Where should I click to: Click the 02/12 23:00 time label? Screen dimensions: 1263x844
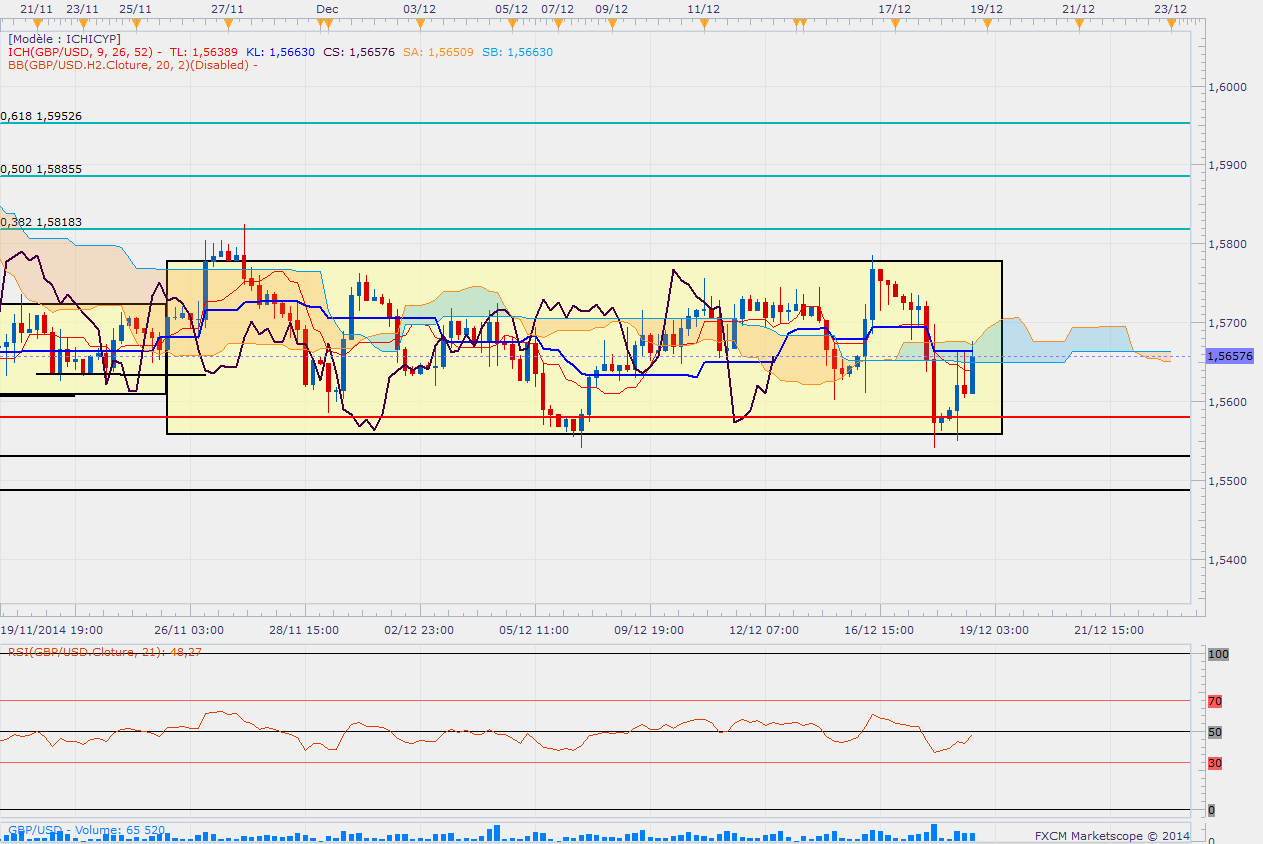420,630
